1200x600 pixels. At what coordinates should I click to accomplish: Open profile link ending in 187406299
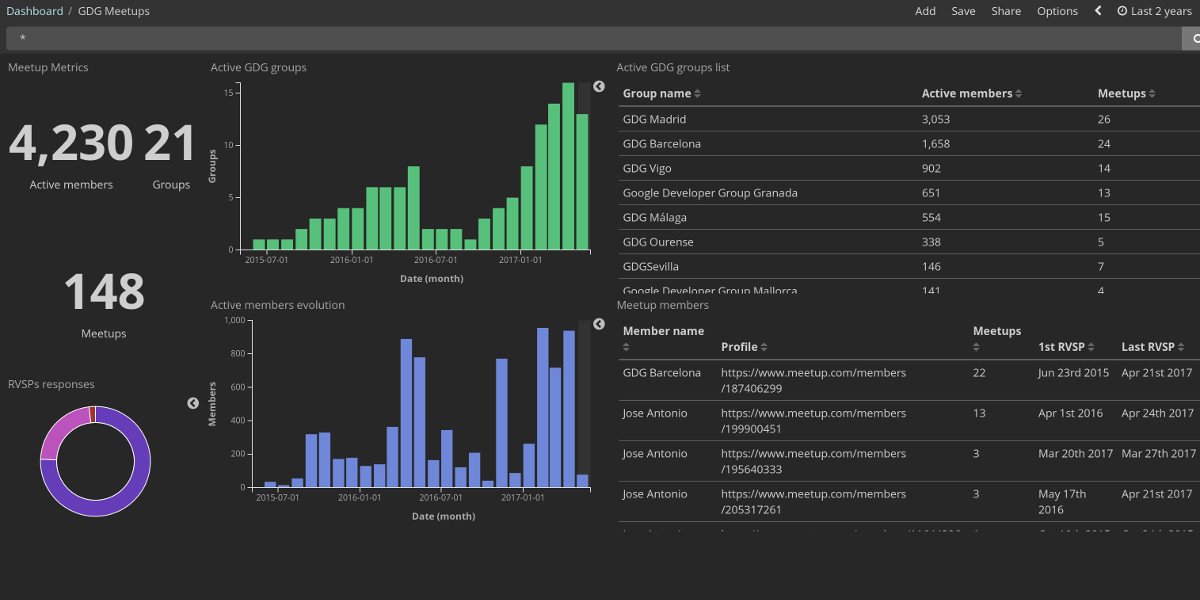(813, 380)
